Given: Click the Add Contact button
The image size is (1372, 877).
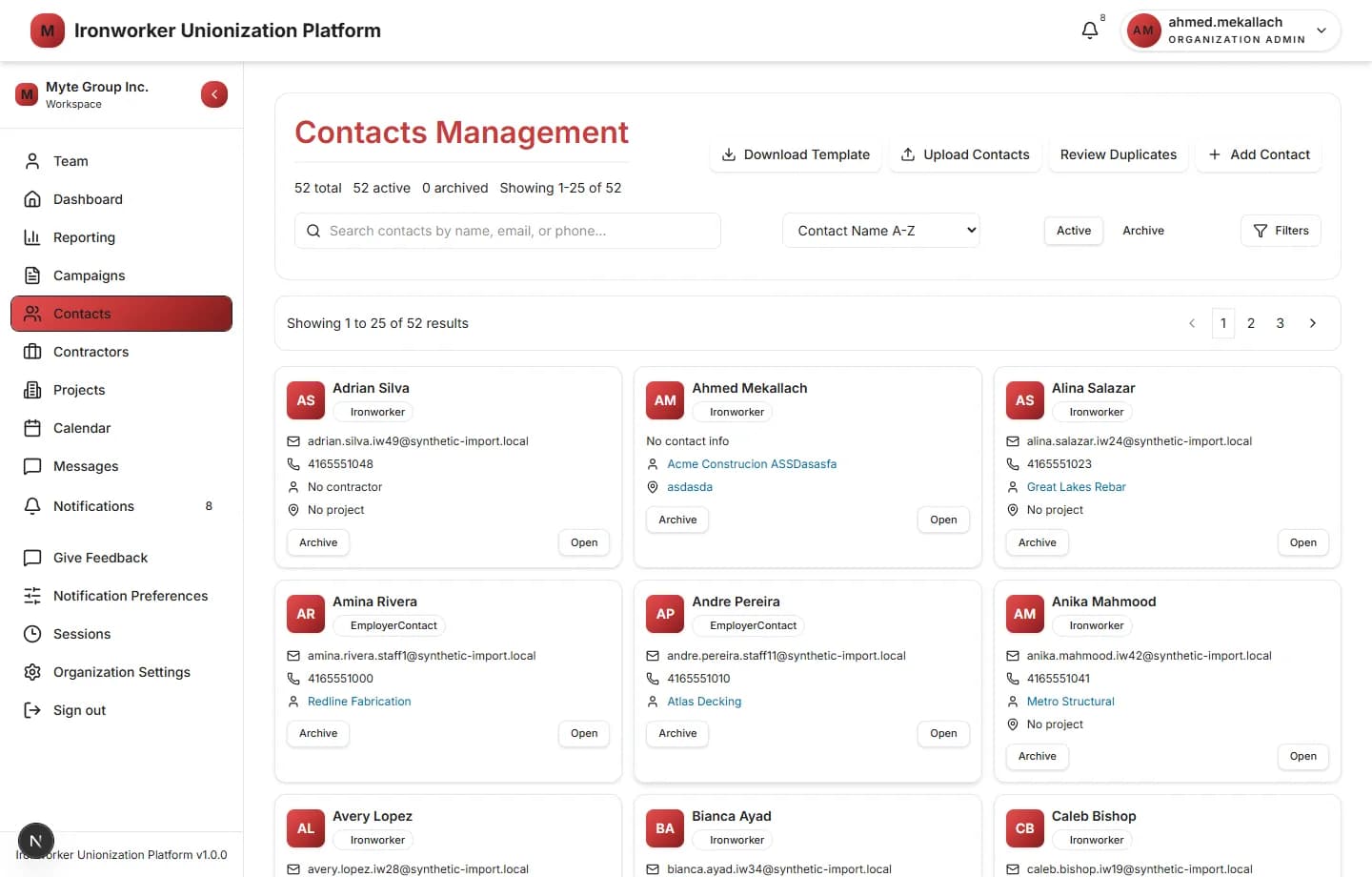Looking at the screenshot, I should click(1259, 154).
